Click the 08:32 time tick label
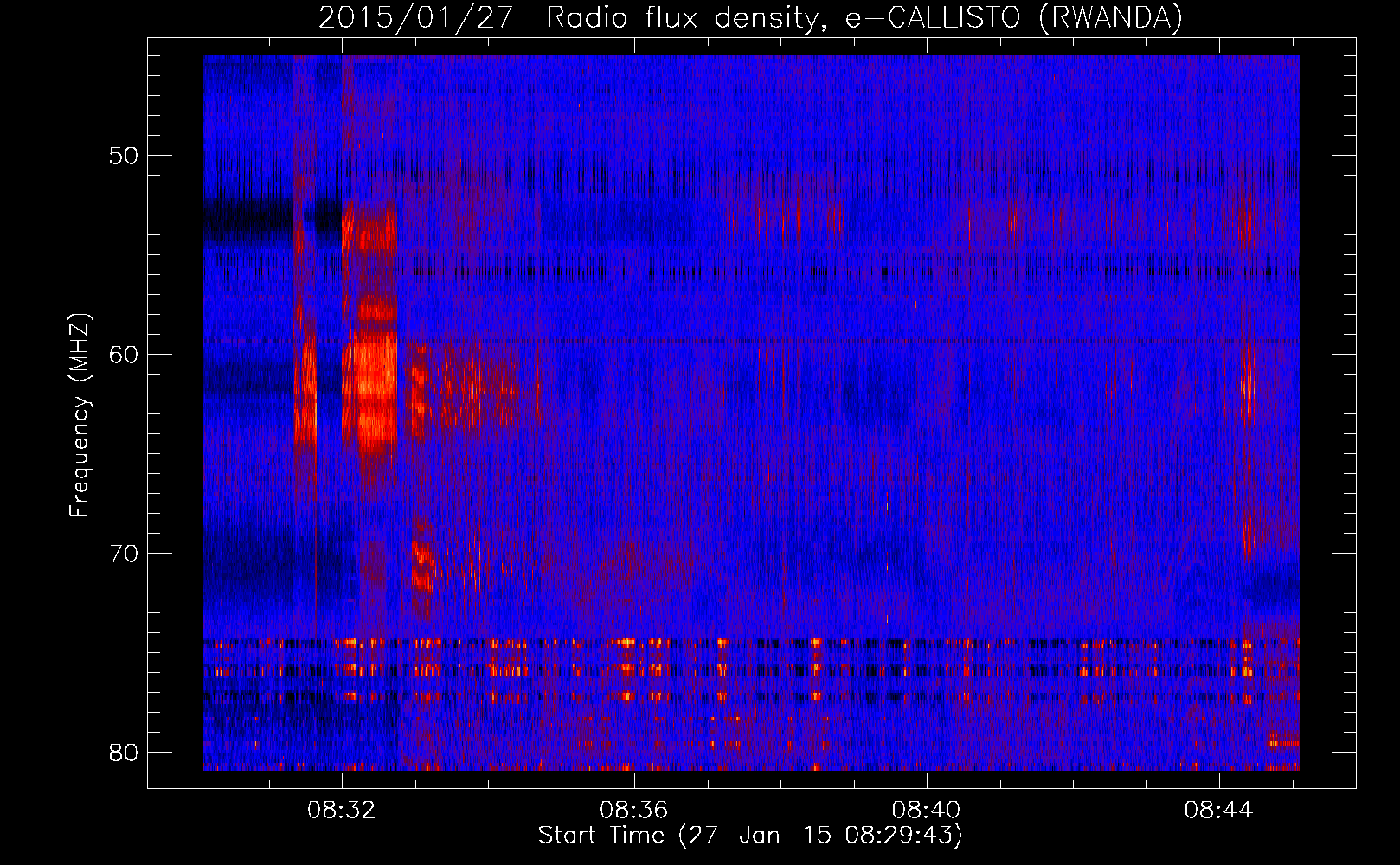Screen dimensions: 1400x865 [x=342, y=810]
